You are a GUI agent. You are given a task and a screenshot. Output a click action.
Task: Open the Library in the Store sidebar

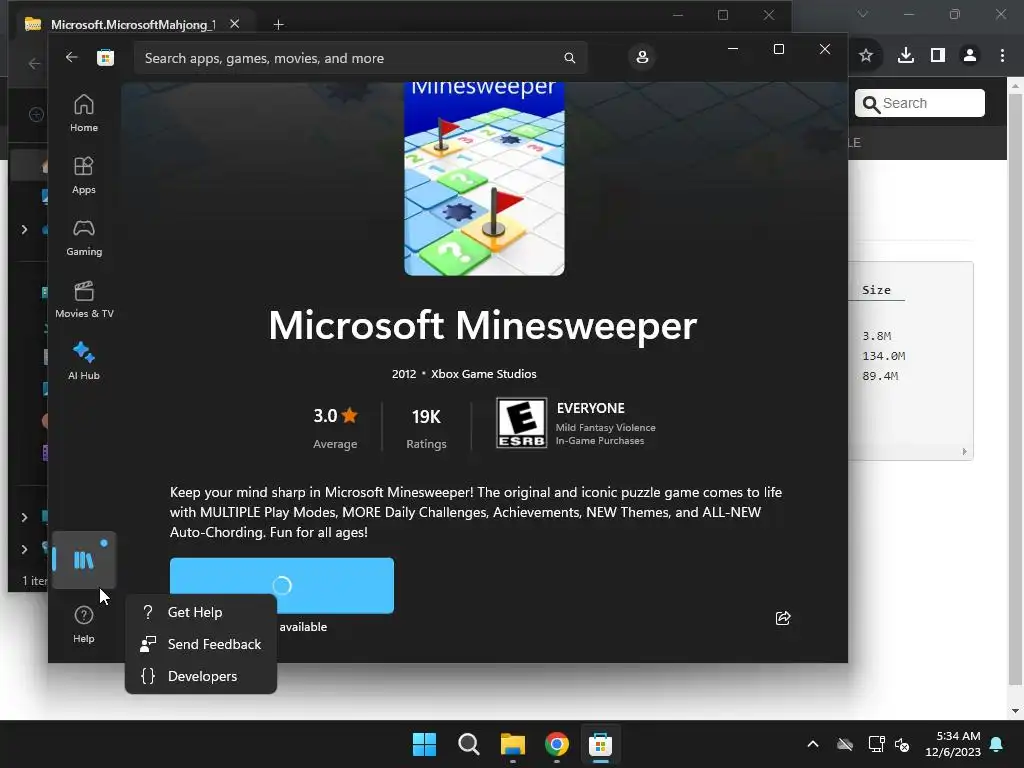(x=84, y=560)
